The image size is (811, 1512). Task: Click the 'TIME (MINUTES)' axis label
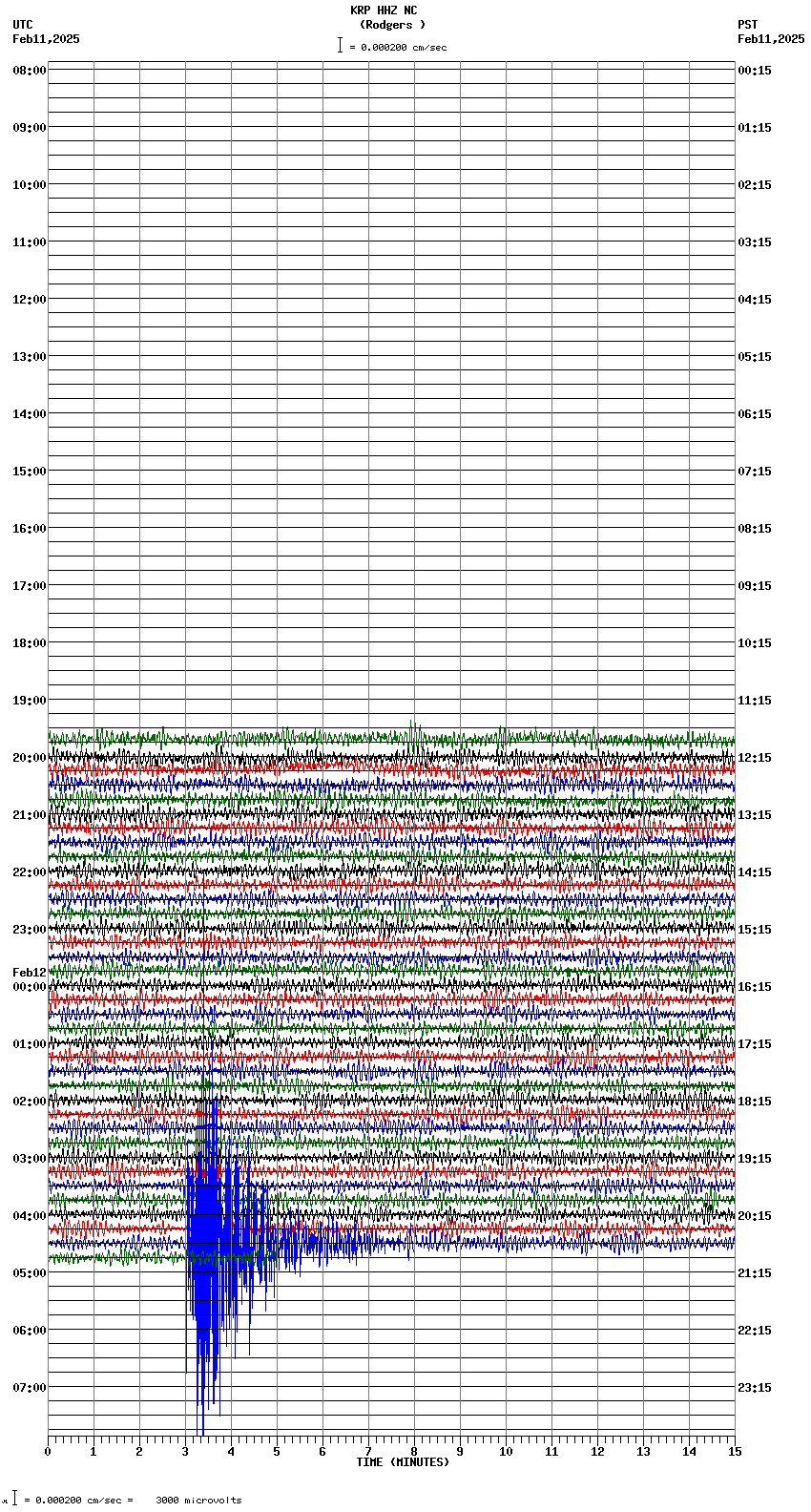(x=403, y=1462)
